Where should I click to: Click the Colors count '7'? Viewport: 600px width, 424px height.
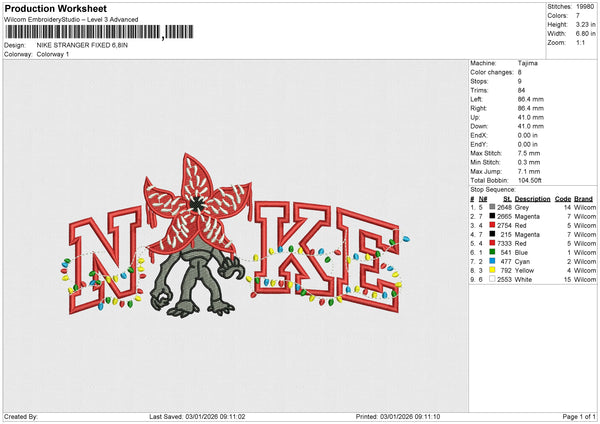coord(578,16)
